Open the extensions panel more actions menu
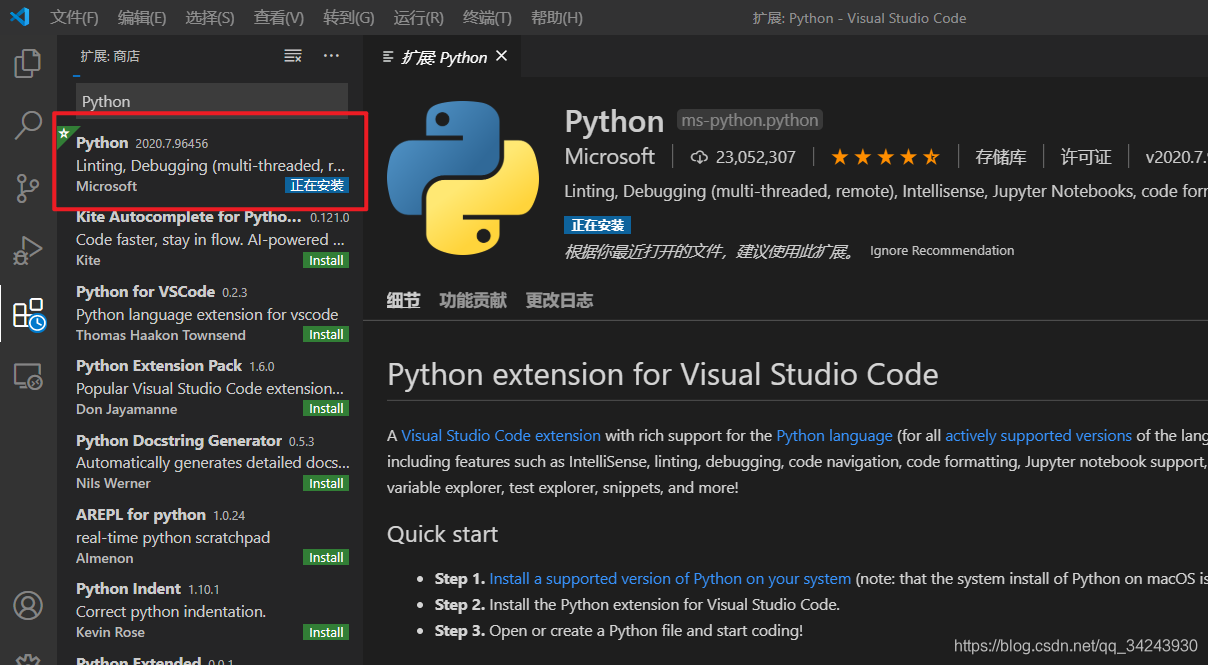This screenshot has width=1208, height=665. point(331,56)
